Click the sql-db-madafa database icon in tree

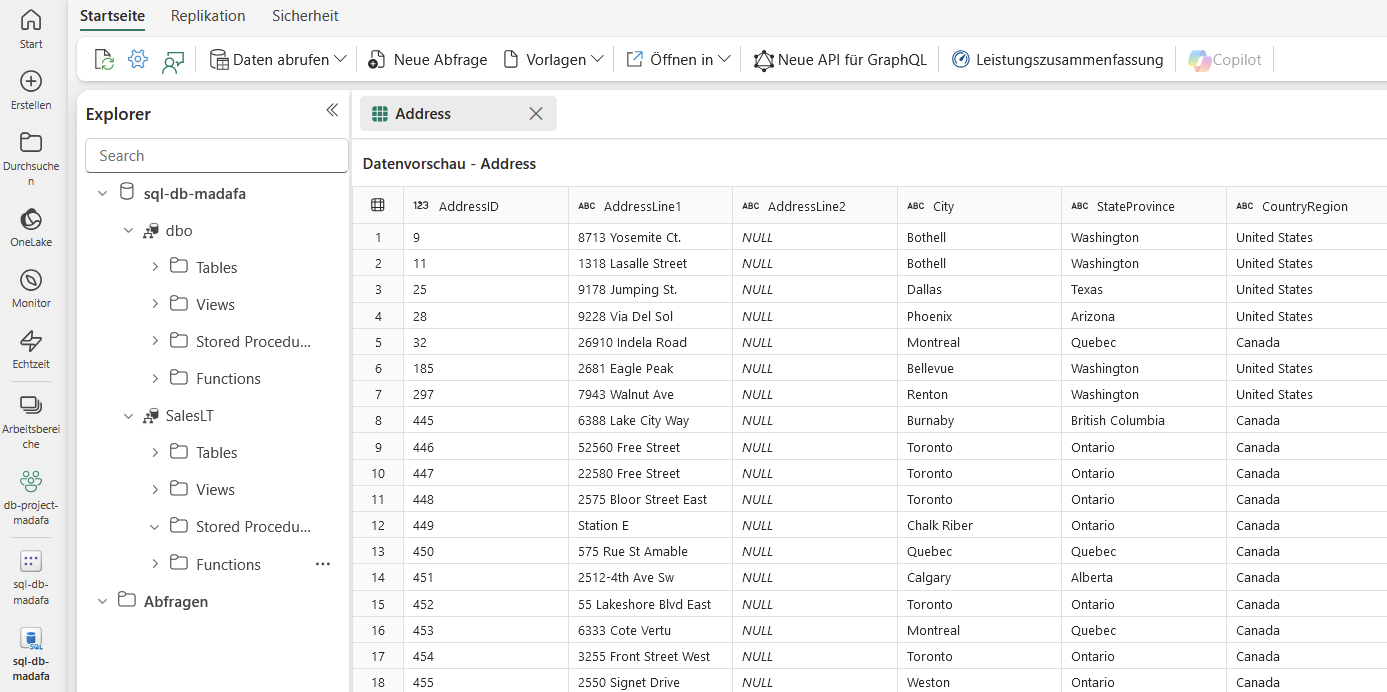(x=127, y=192)
